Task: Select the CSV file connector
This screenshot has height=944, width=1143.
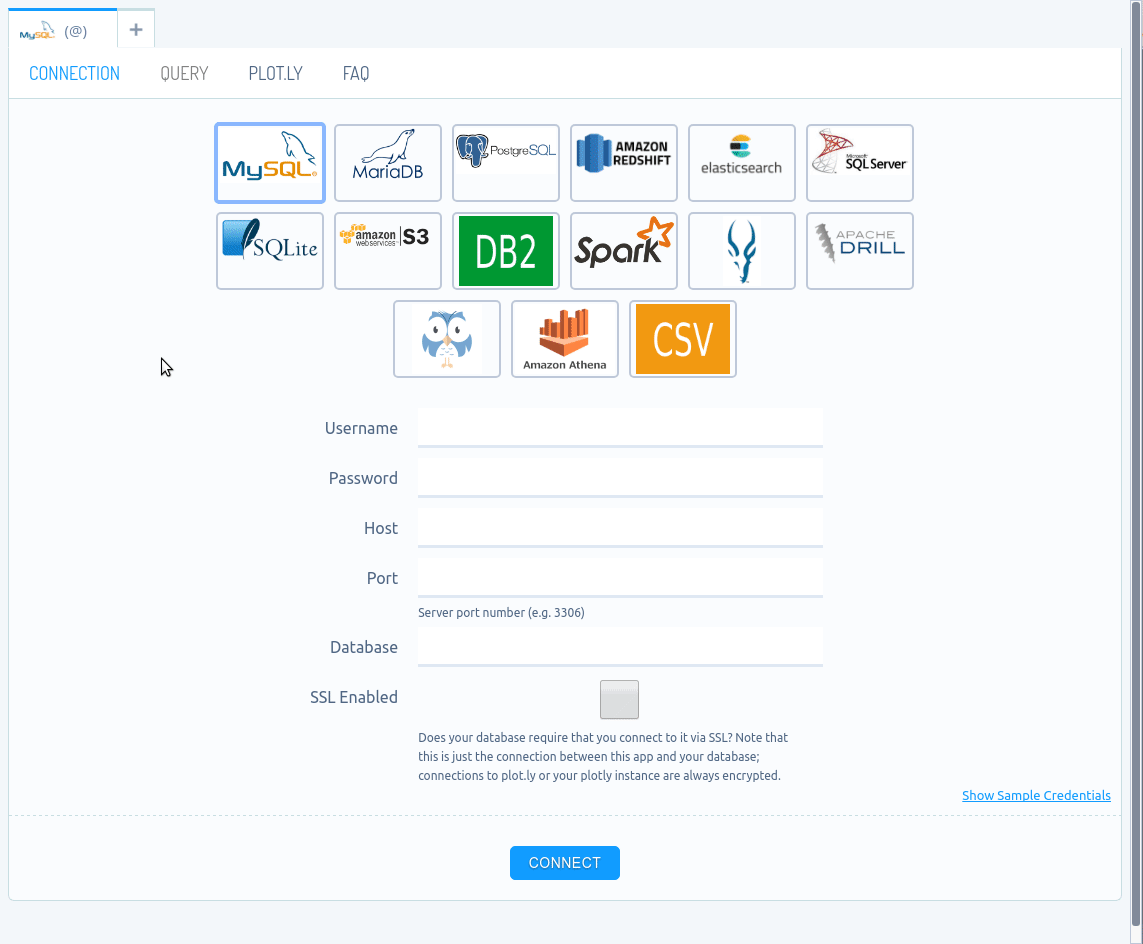Action: [x=683, y=339]
